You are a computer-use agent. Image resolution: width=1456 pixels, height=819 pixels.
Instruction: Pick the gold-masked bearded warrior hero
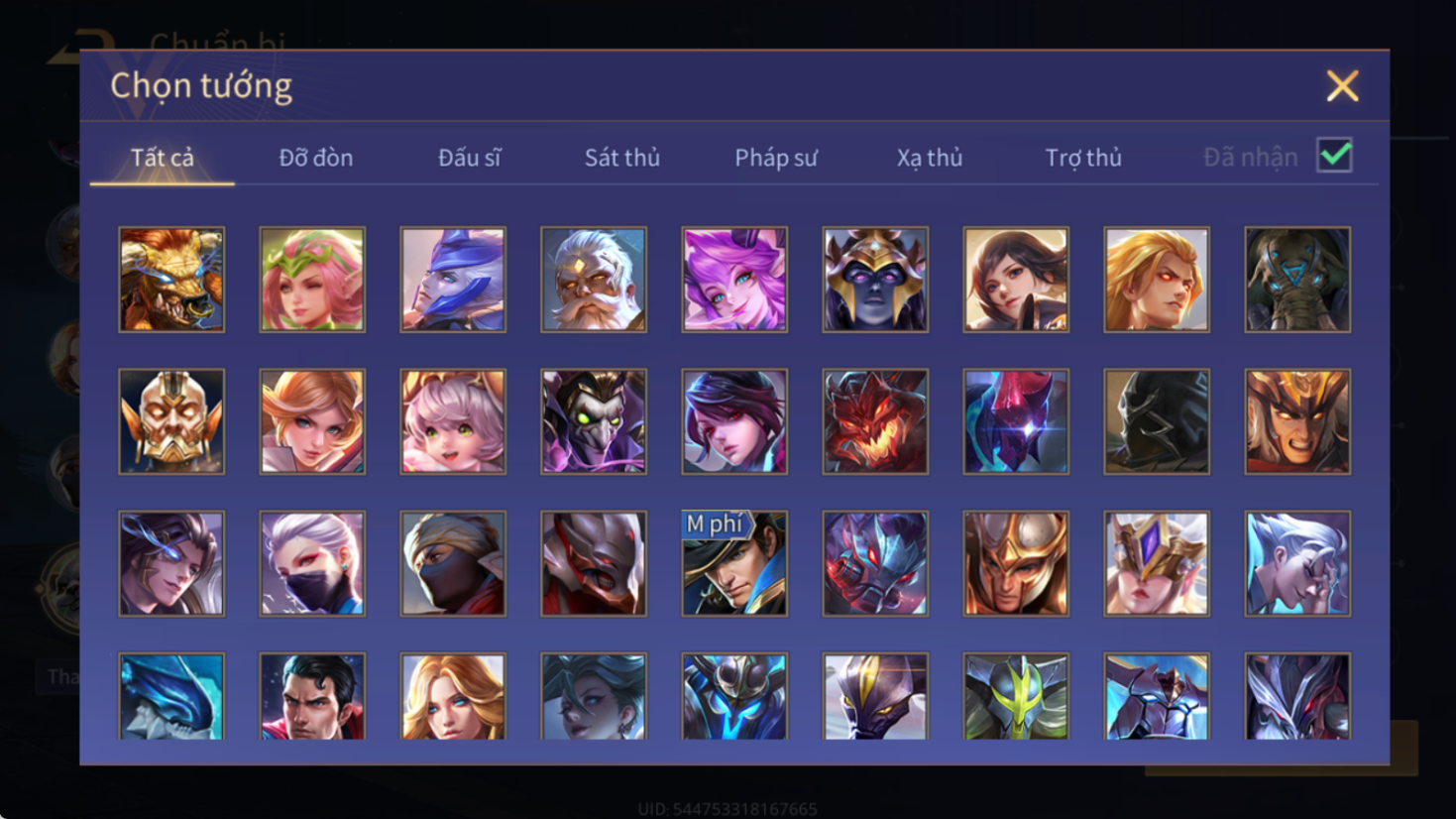(x=171, y=421)
